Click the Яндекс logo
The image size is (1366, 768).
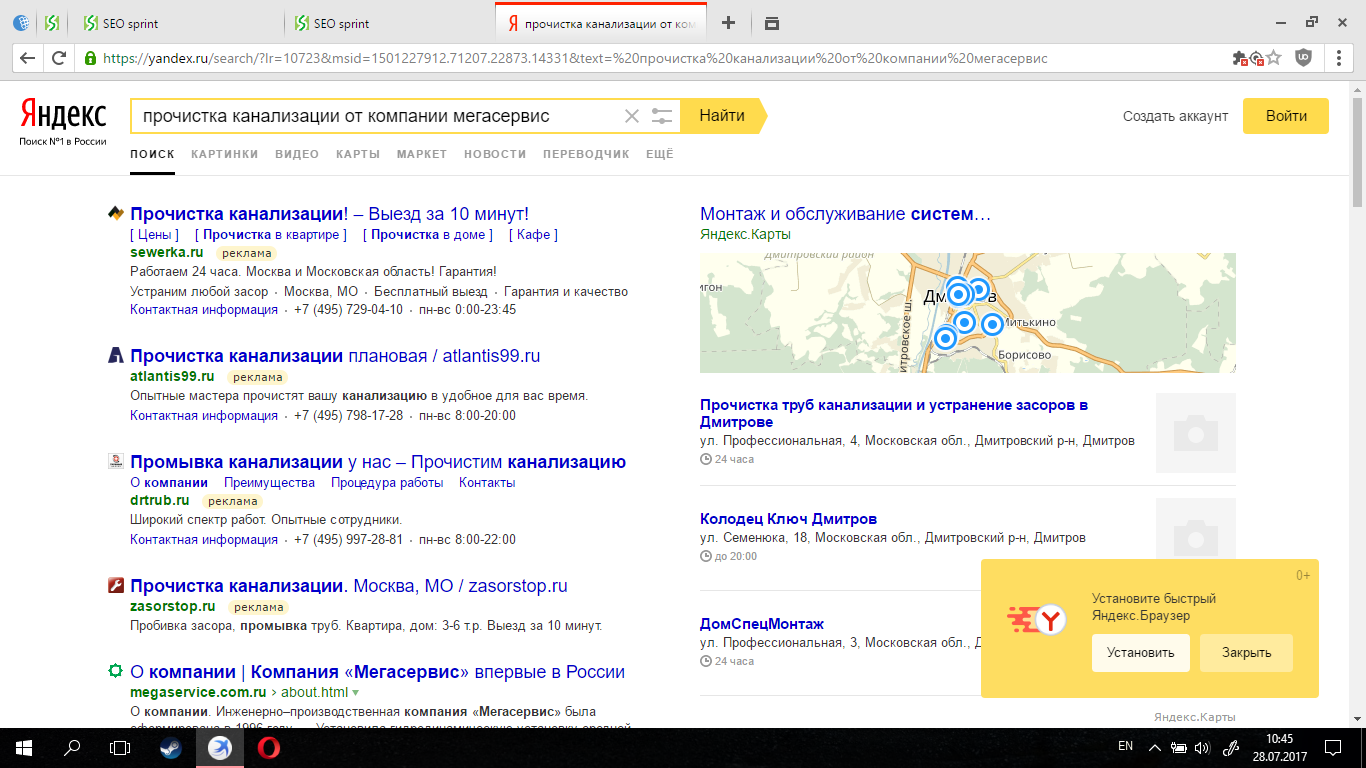point(63,115)
